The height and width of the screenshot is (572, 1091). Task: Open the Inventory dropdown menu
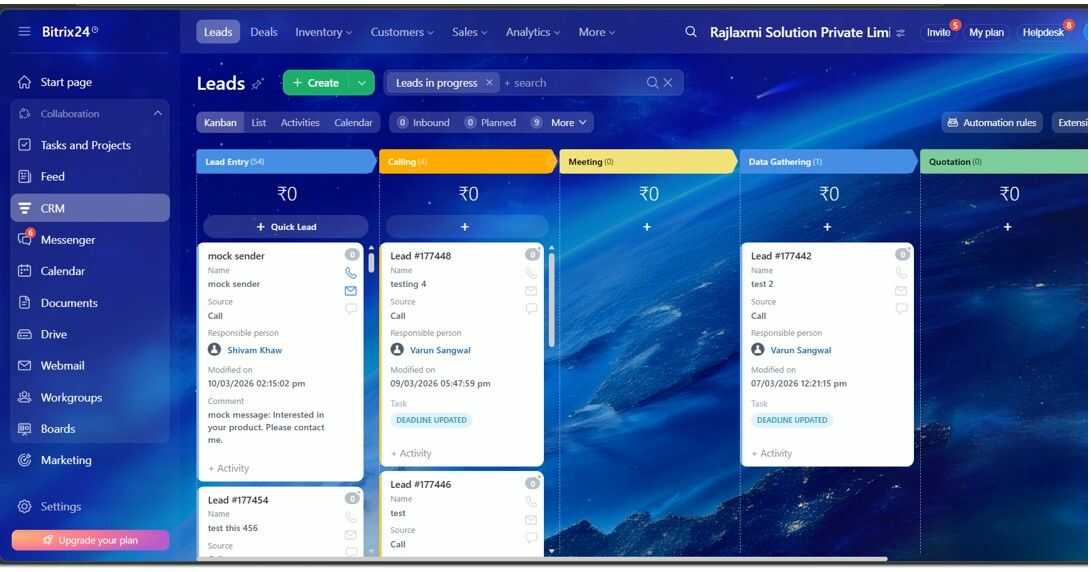point(324,32)
